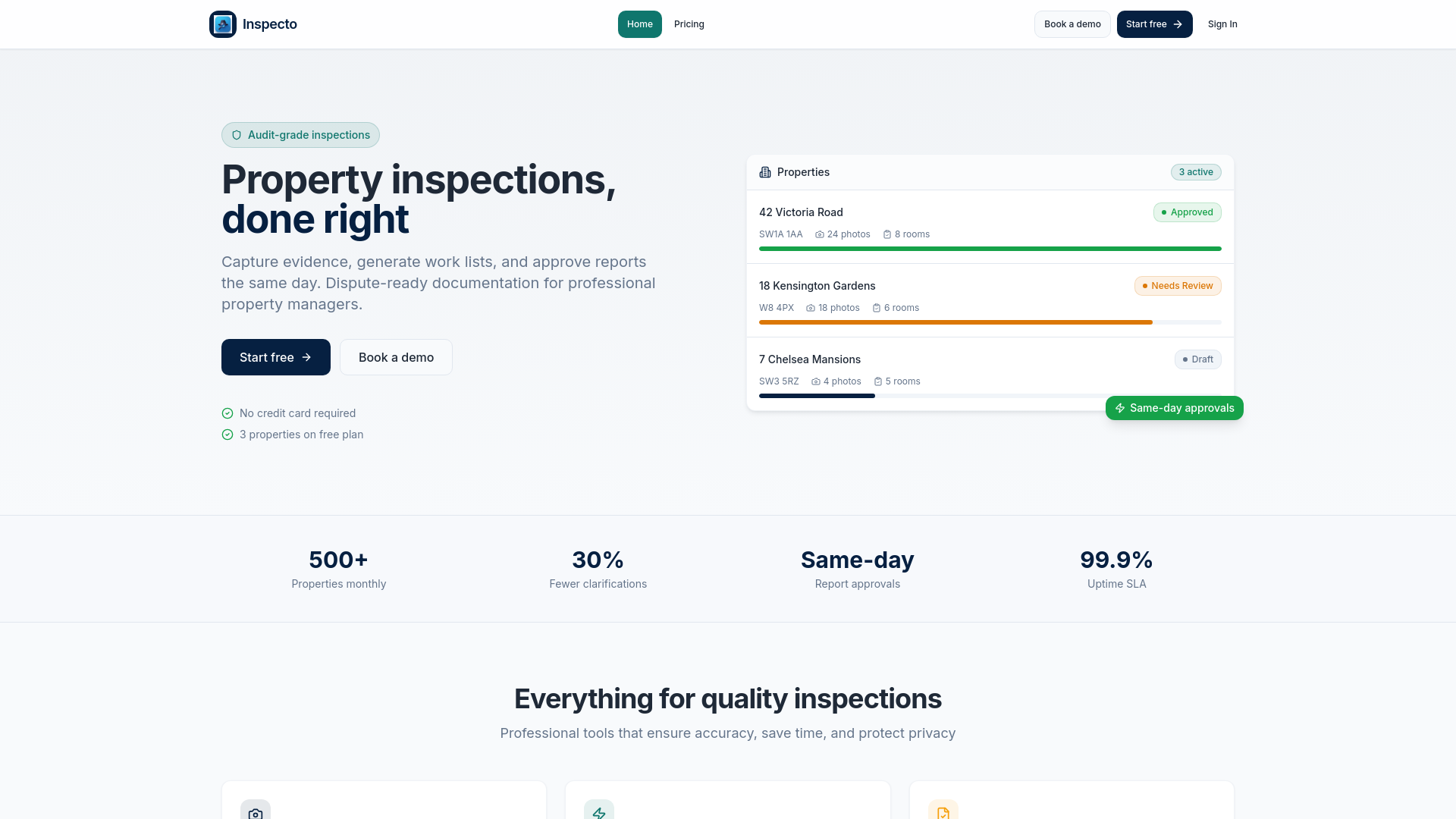Select the 42 Victoria Road property
1456x819 pixels.
point(990,227)
